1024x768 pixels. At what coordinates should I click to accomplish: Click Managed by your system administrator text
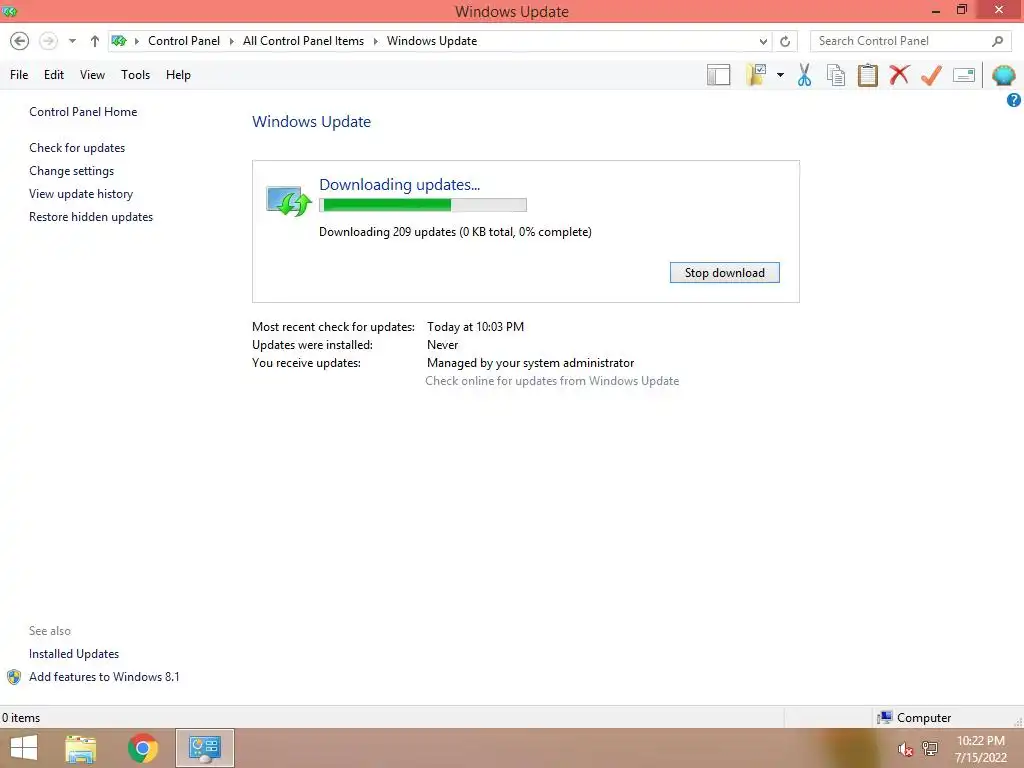(x=530, y=363)
